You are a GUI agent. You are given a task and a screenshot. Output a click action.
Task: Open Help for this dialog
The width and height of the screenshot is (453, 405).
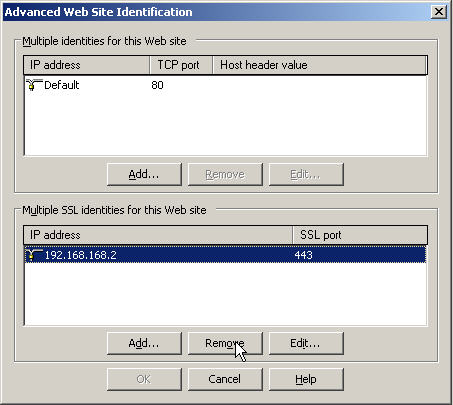click(306, 379)
